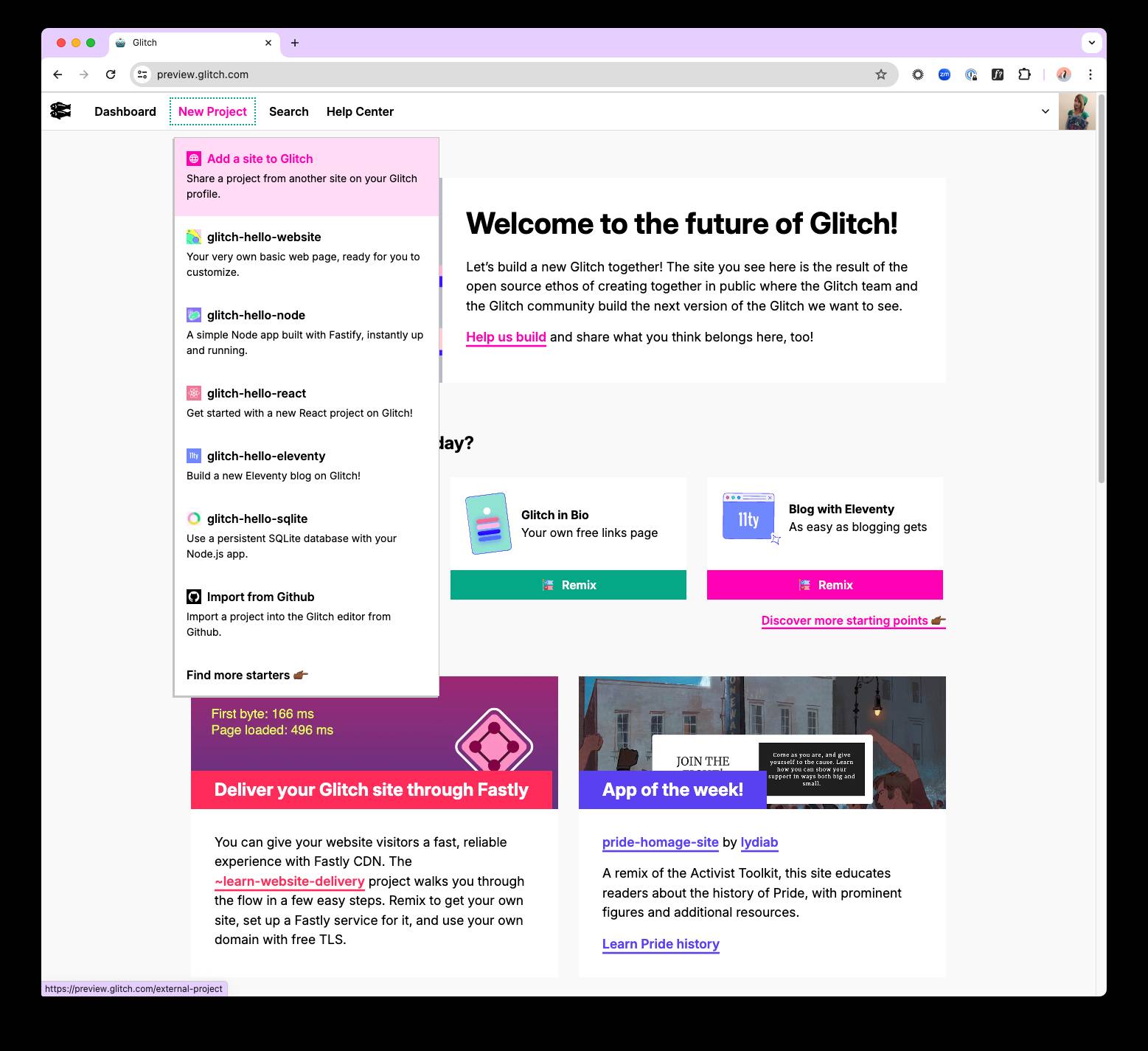Image resolution: width=1148 pixels, height=1051 pixels.
Task: Click the gear-shaped extension icon
Action: pyautogui.click(x=918, y=74)
